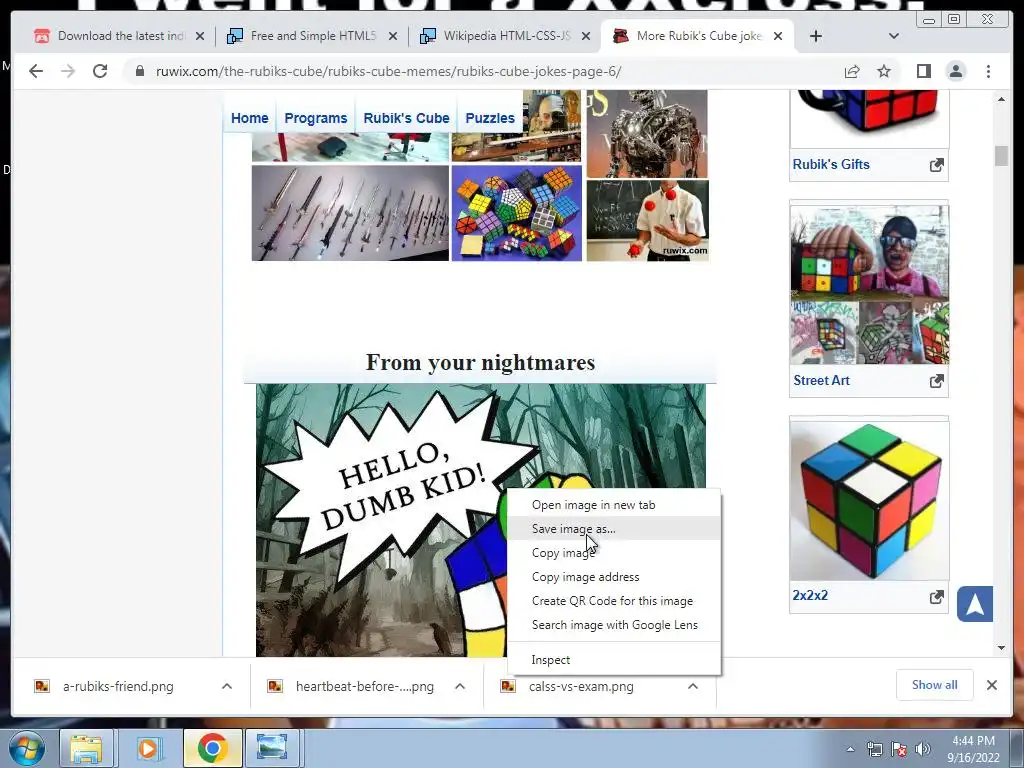Click page scrollbar up arrow
Screen dimensions: 1024x768
point(1001,99)
